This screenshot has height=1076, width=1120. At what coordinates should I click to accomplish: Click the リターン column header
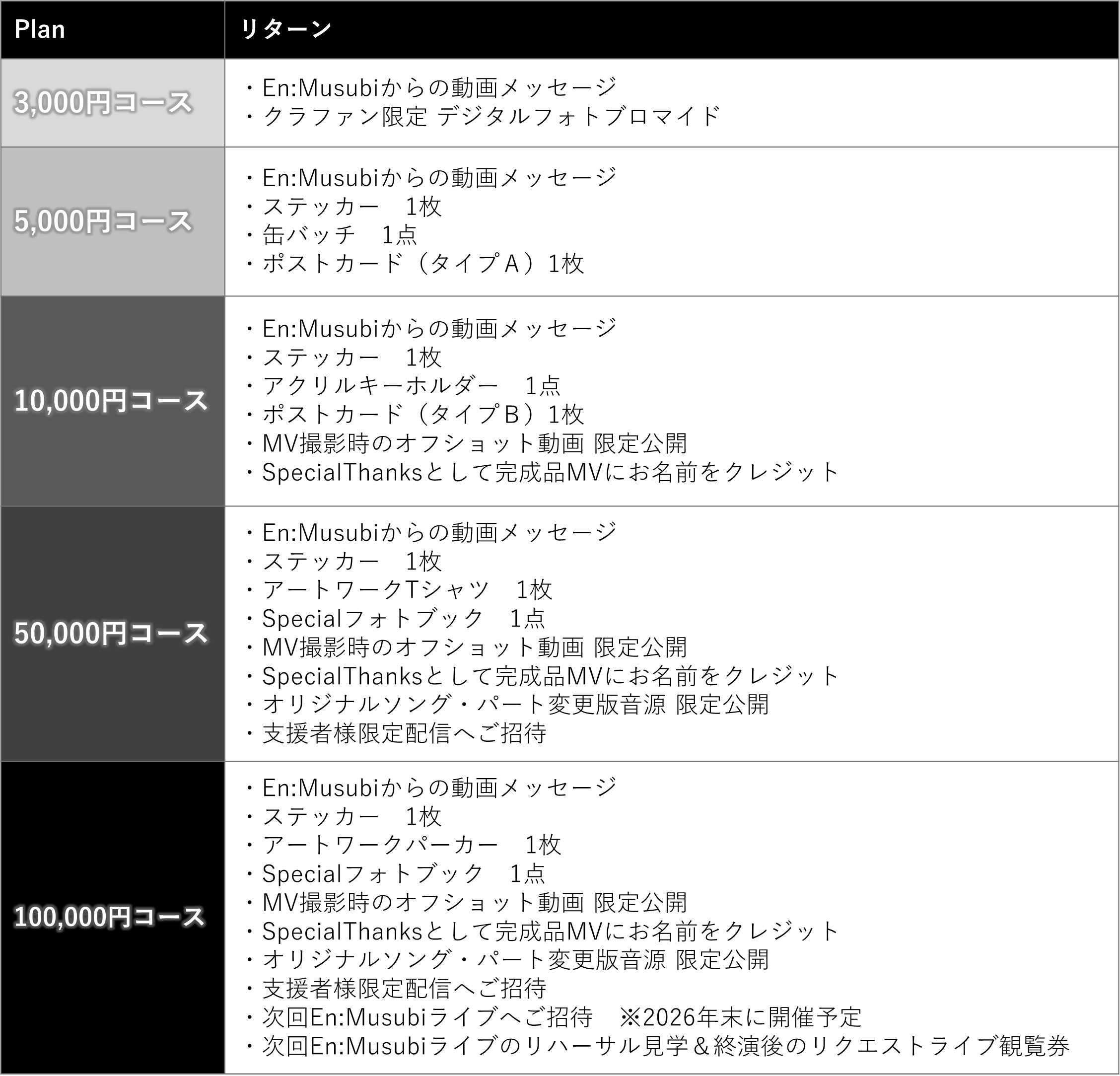tap(286, 30)
